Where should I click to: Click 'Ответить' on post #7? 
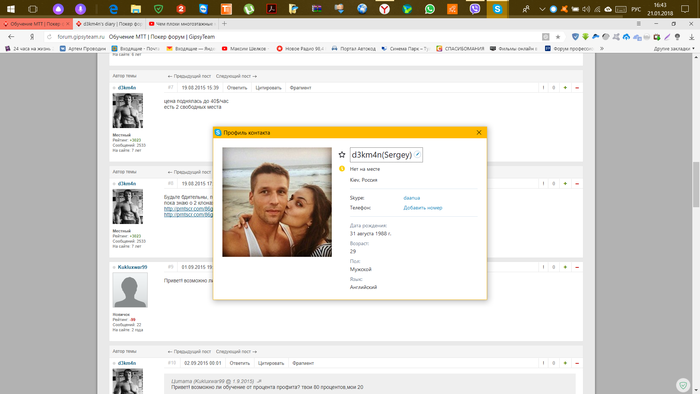(x=237, y=88)
